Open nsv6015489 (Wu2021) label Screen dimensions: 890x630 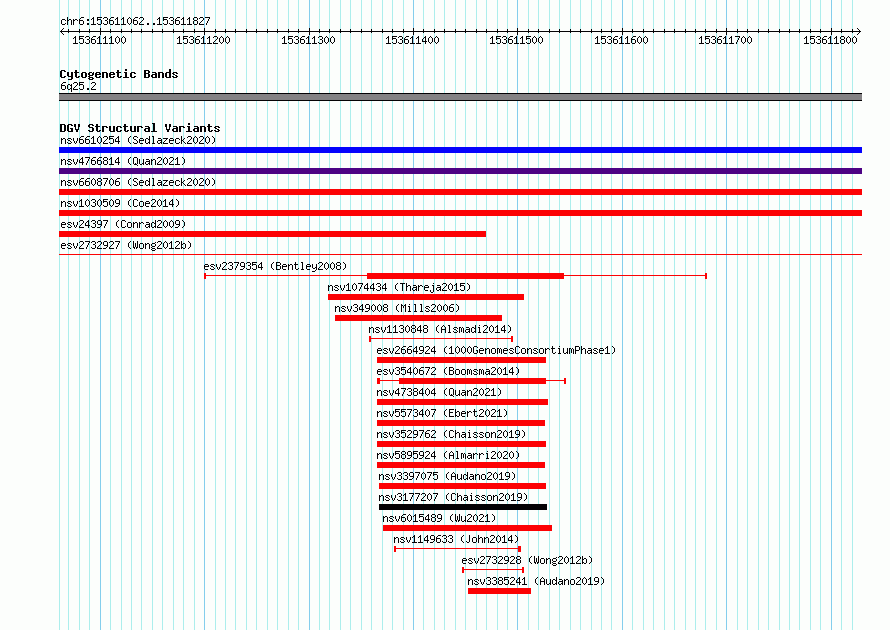(439, 518)
